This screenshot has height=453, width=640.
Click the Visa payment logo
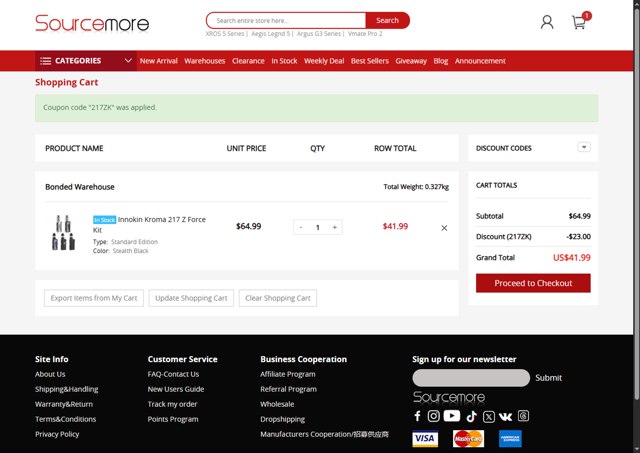click(425, 439)
